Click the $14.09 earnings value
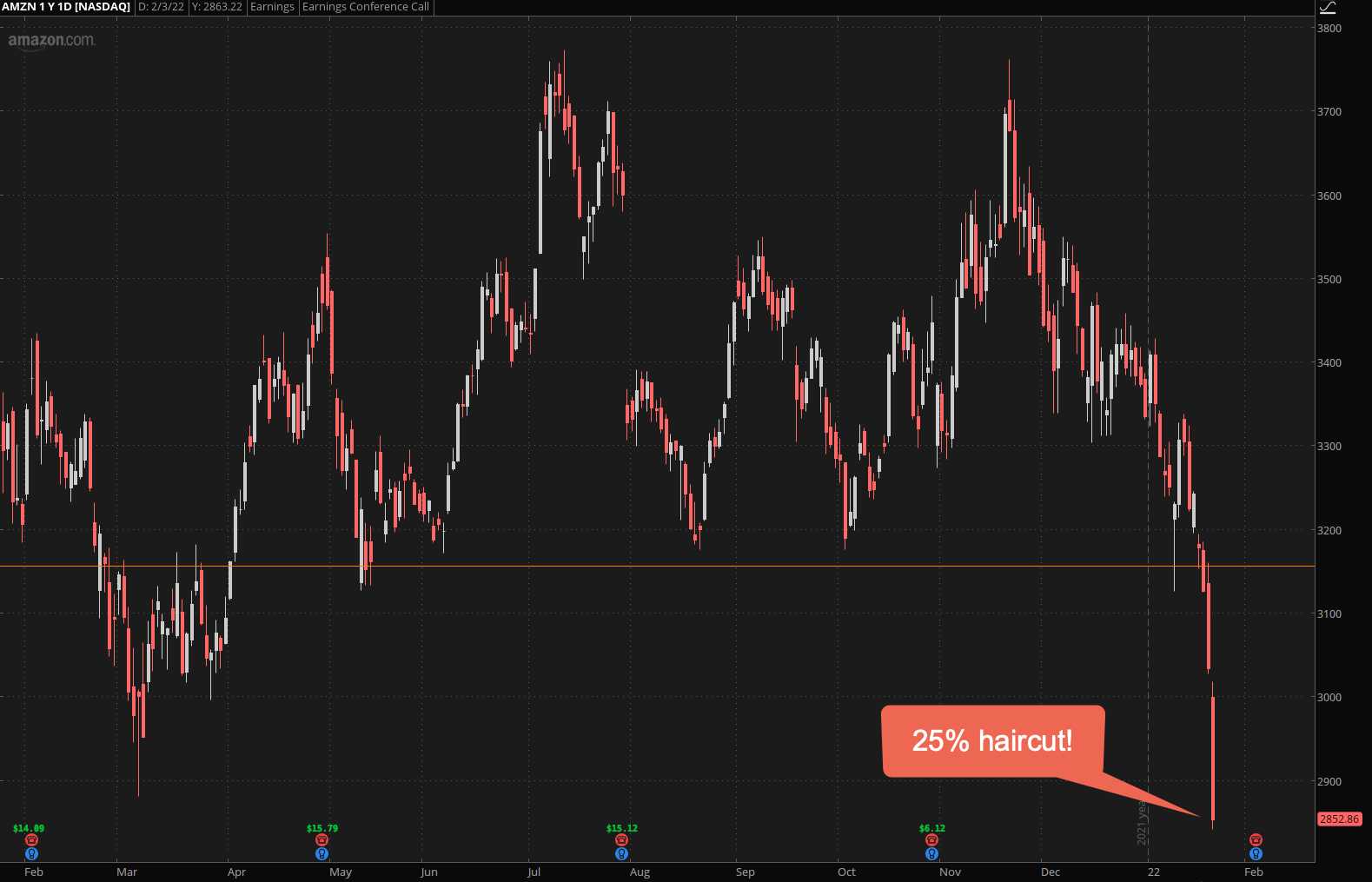The image size is (1372, 882). [x=29, y=828]
